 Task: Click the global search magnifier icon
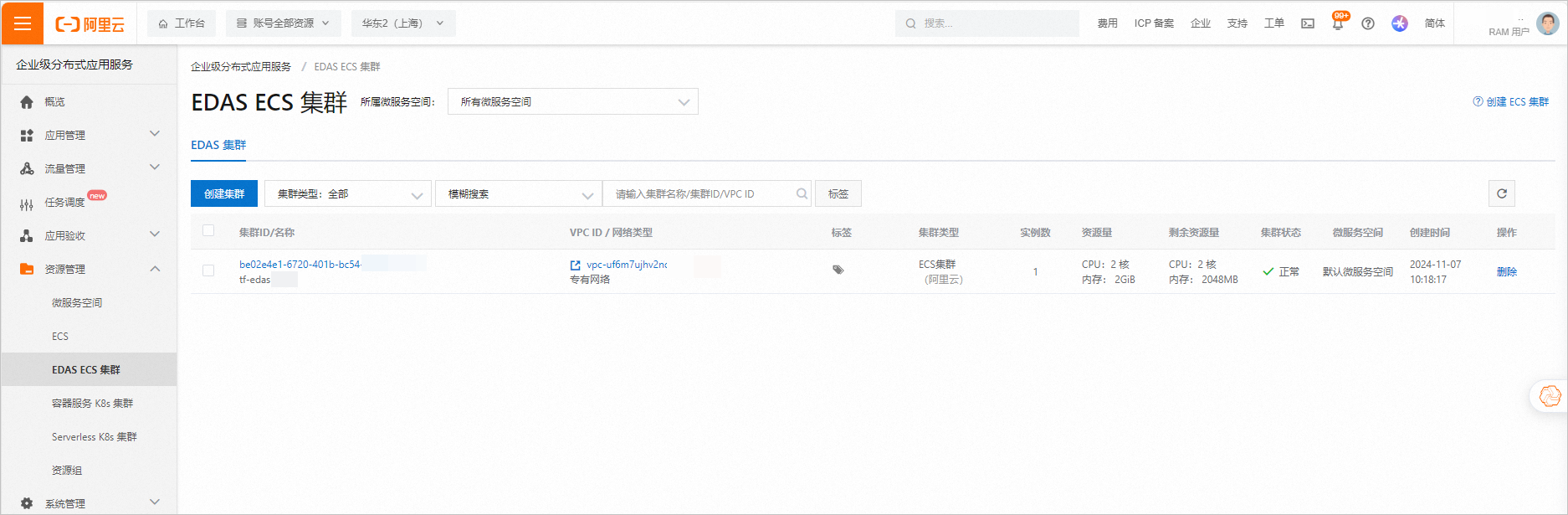point(910,23)
